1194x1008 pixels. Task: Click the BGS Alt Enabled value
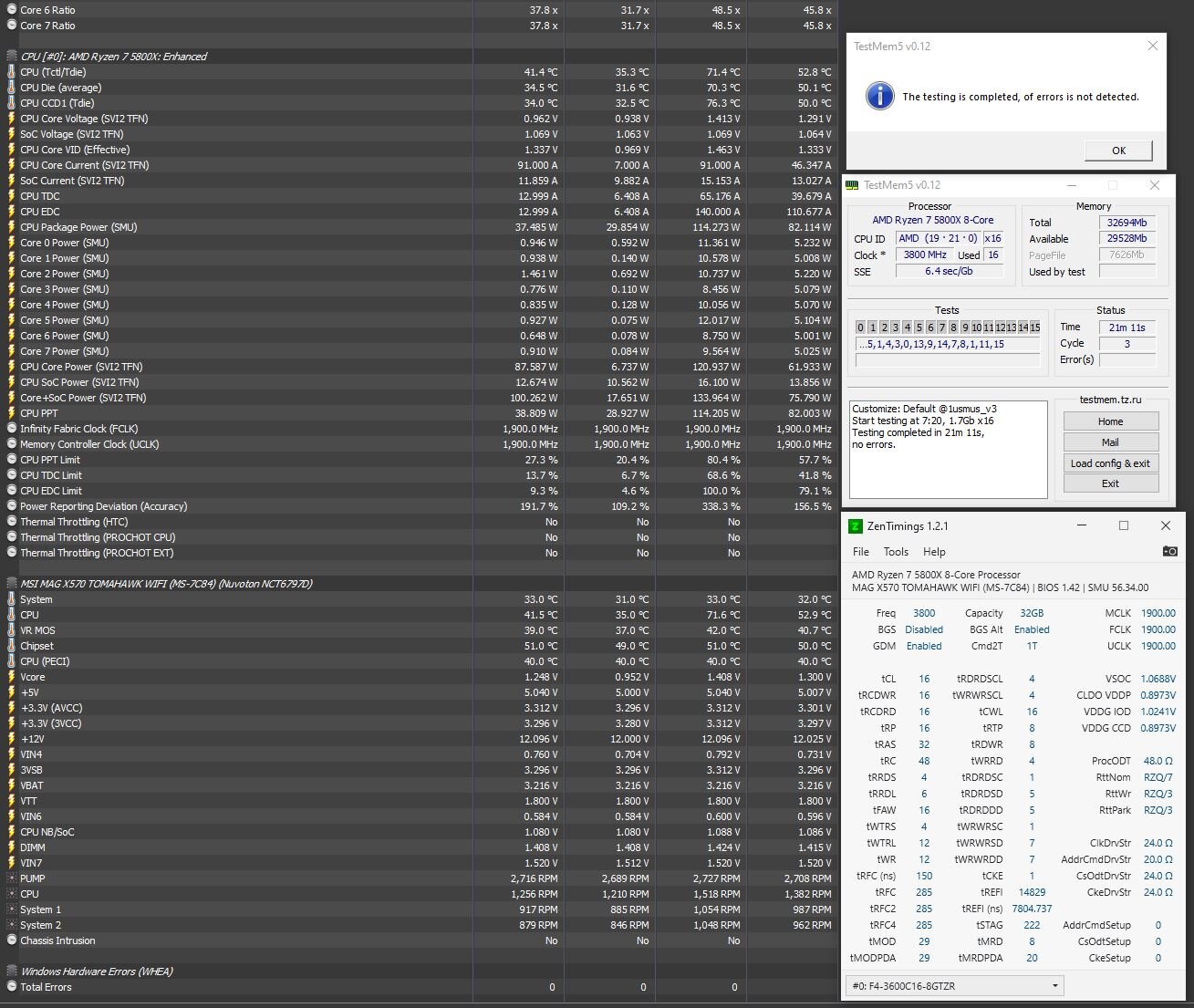1032,629
